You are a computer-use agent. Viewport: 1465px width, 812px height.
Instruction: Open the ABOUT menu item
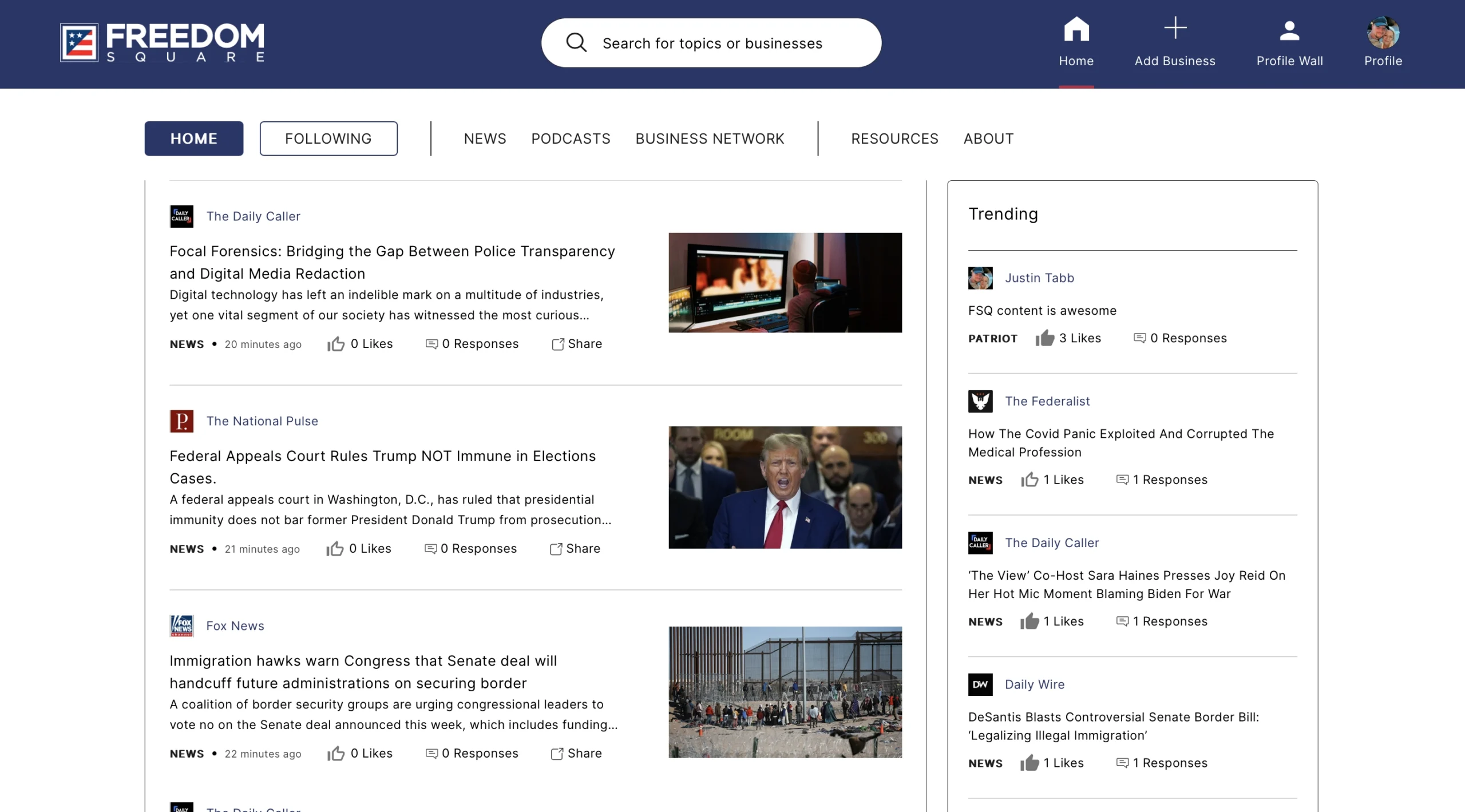click(988, 138)
